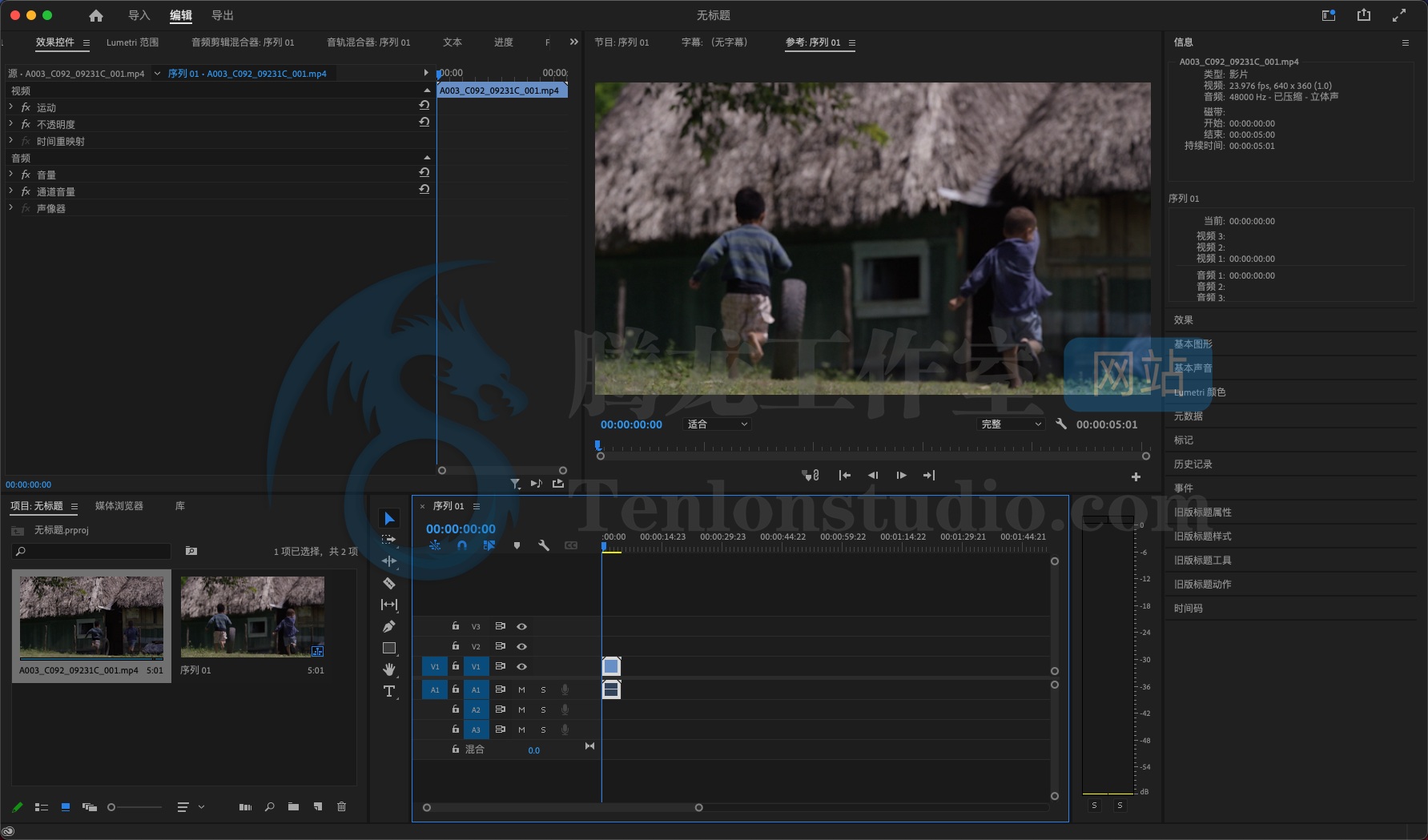Click the program monitor playhead marker
1428x840 pixels.
(598, 446)
